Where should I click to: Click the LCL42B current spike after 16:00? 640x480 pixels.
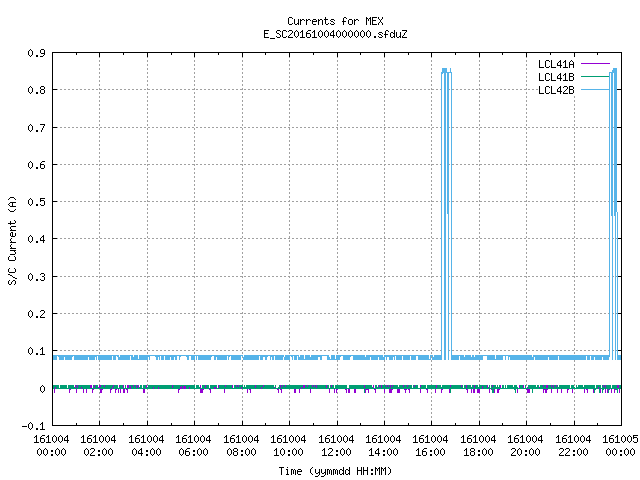(447, 214)
